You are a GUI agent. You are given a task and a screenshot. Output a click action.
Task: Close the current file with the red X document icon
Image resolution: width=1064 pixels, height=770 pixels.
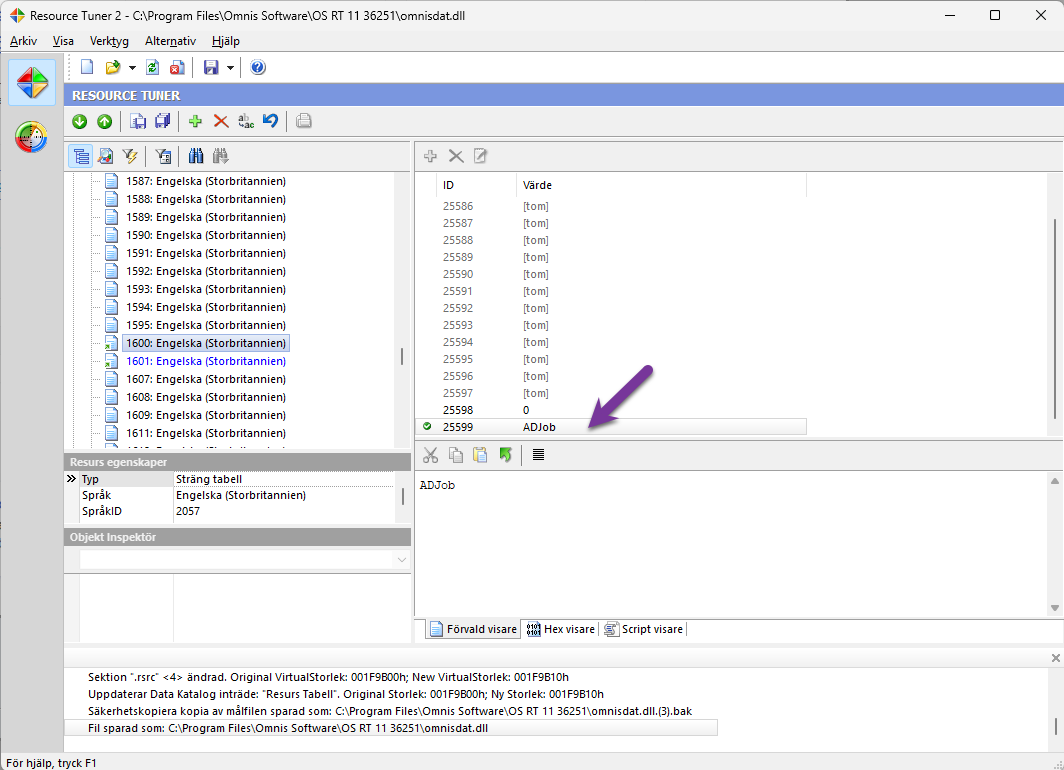point(177,67)
